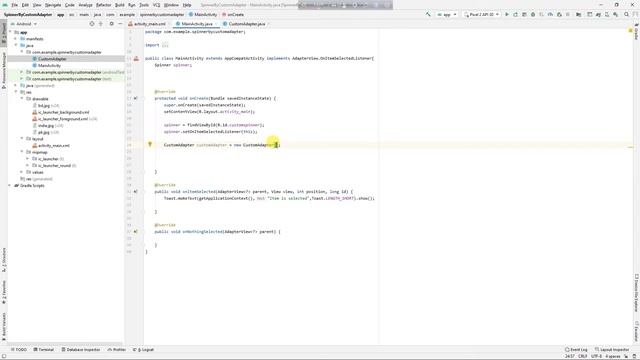Open the Project panel gear settings
The image size is (640, 360).
click(111, 24)
